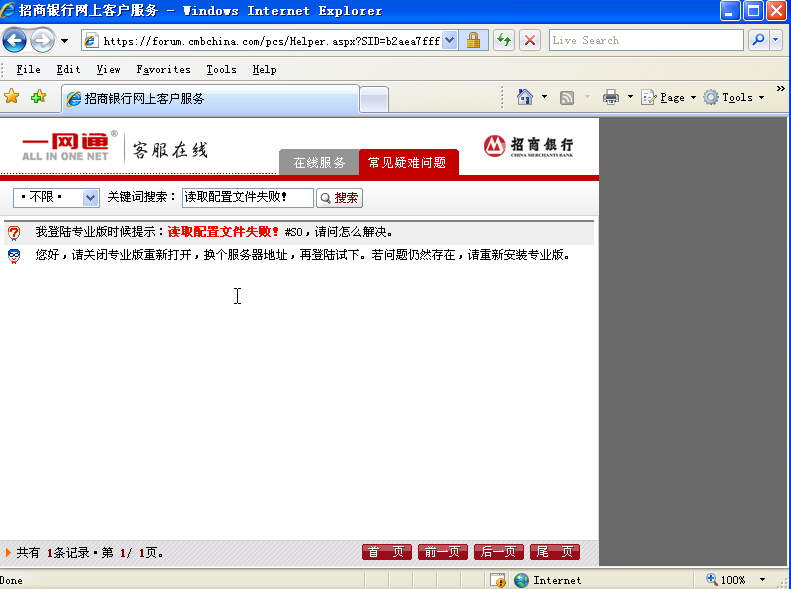Screen dimensions: 791x589
Task: Click Add to Favorites star-plus icon
Action: click(x=38, y=96)
